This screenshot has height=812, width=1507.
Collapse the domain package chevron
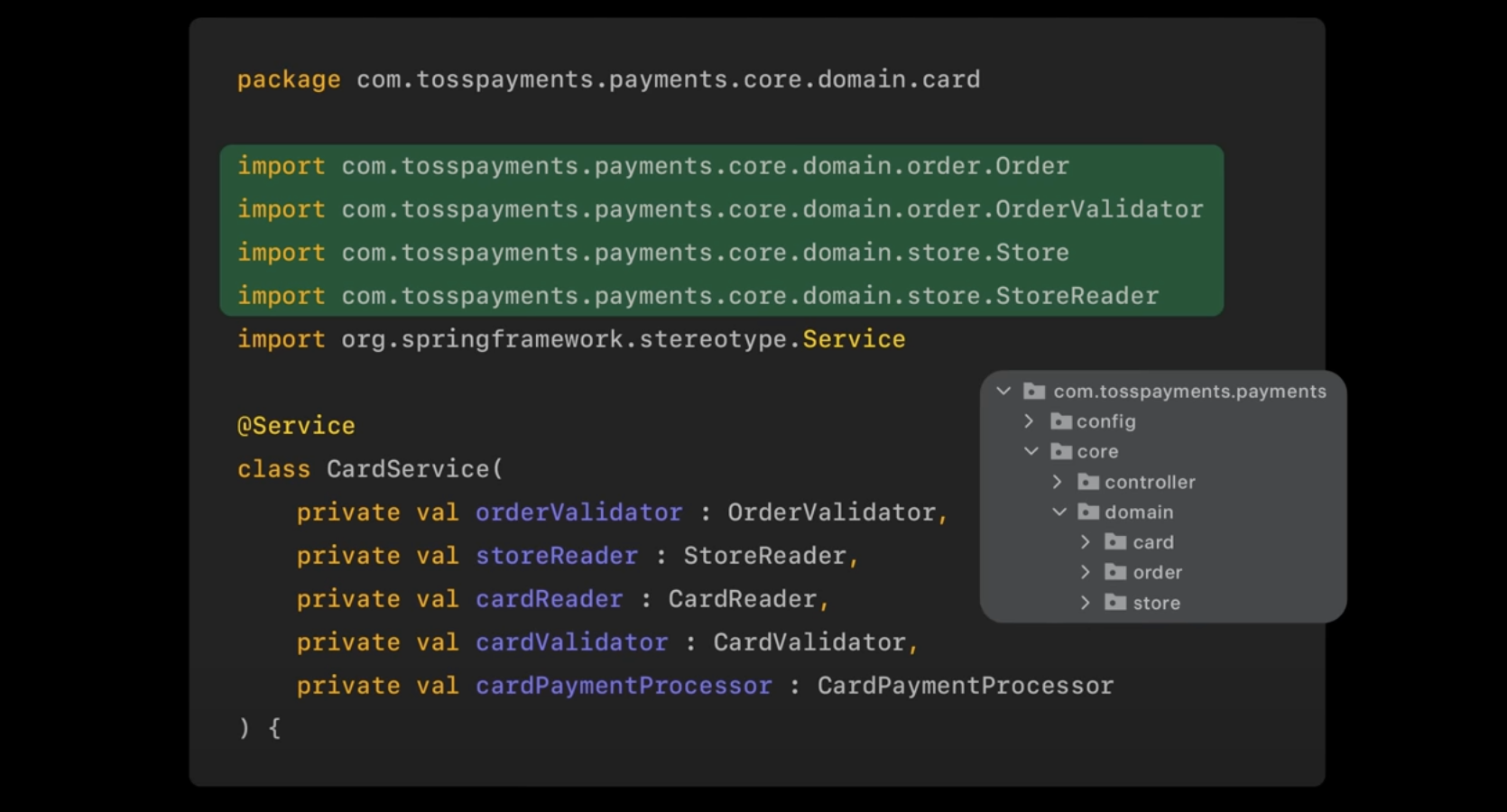[1059, 512]
